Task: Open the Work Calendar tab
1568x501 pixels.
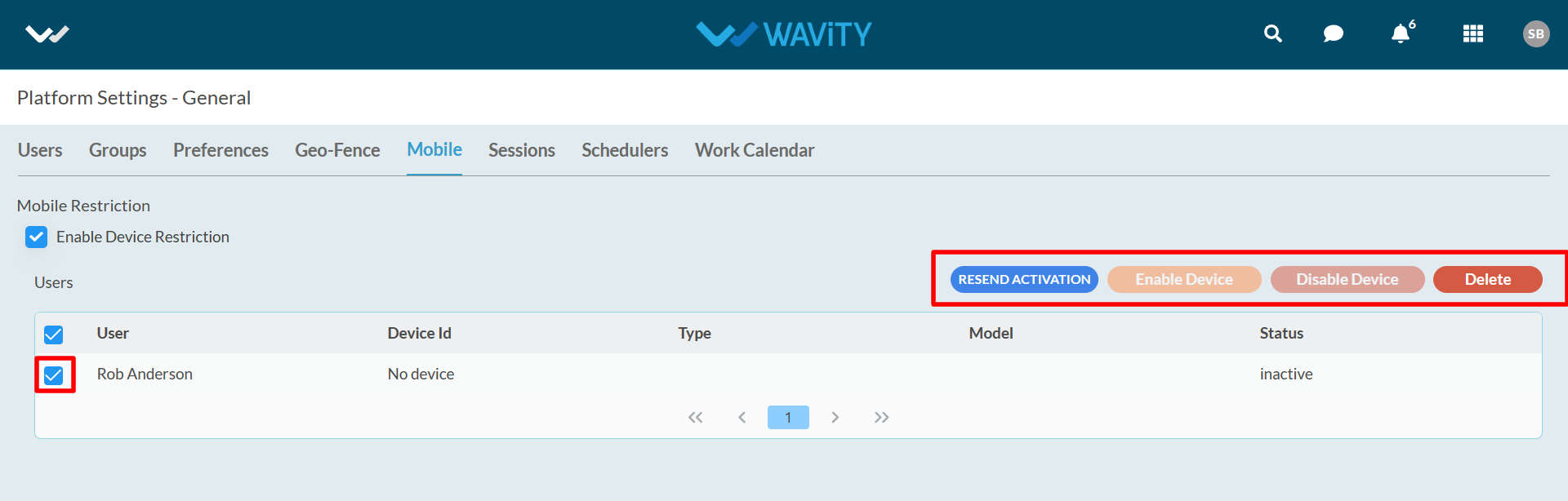Action: (754, 150)
